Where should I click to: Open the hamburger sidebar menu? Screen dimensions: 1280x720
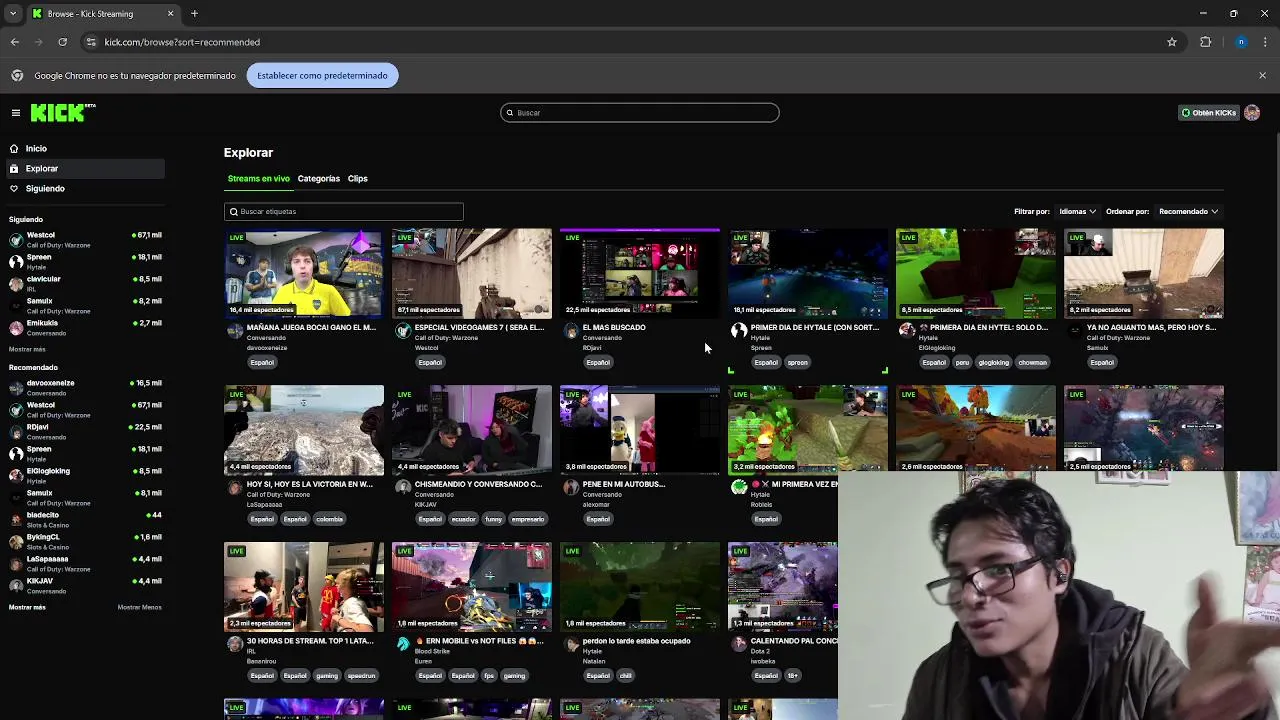(x=16, y=113)
